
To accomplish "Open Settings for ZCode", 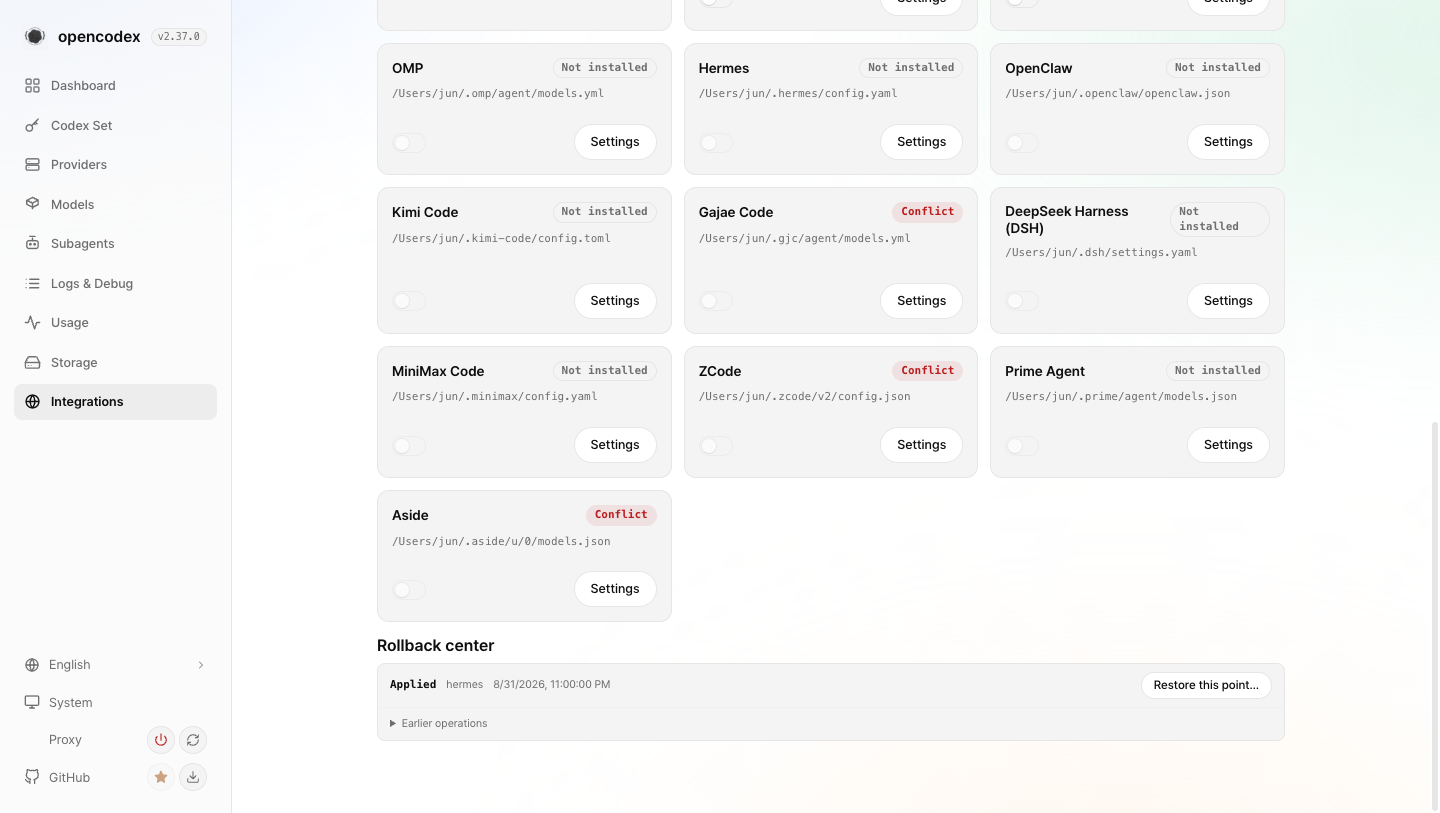I will click(921, 445).
